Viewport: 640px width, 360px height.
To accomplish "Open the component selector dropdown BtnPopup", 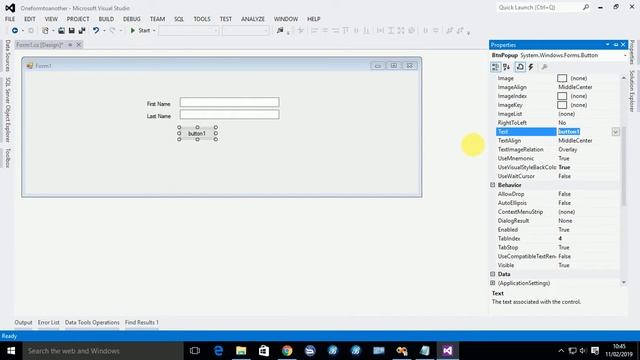I will [625, 55].
